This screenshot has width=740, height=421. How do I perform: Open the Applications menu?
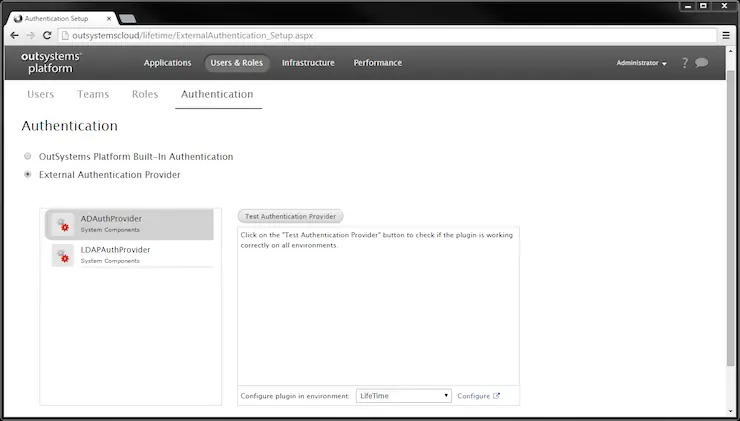tap(168, 63)
